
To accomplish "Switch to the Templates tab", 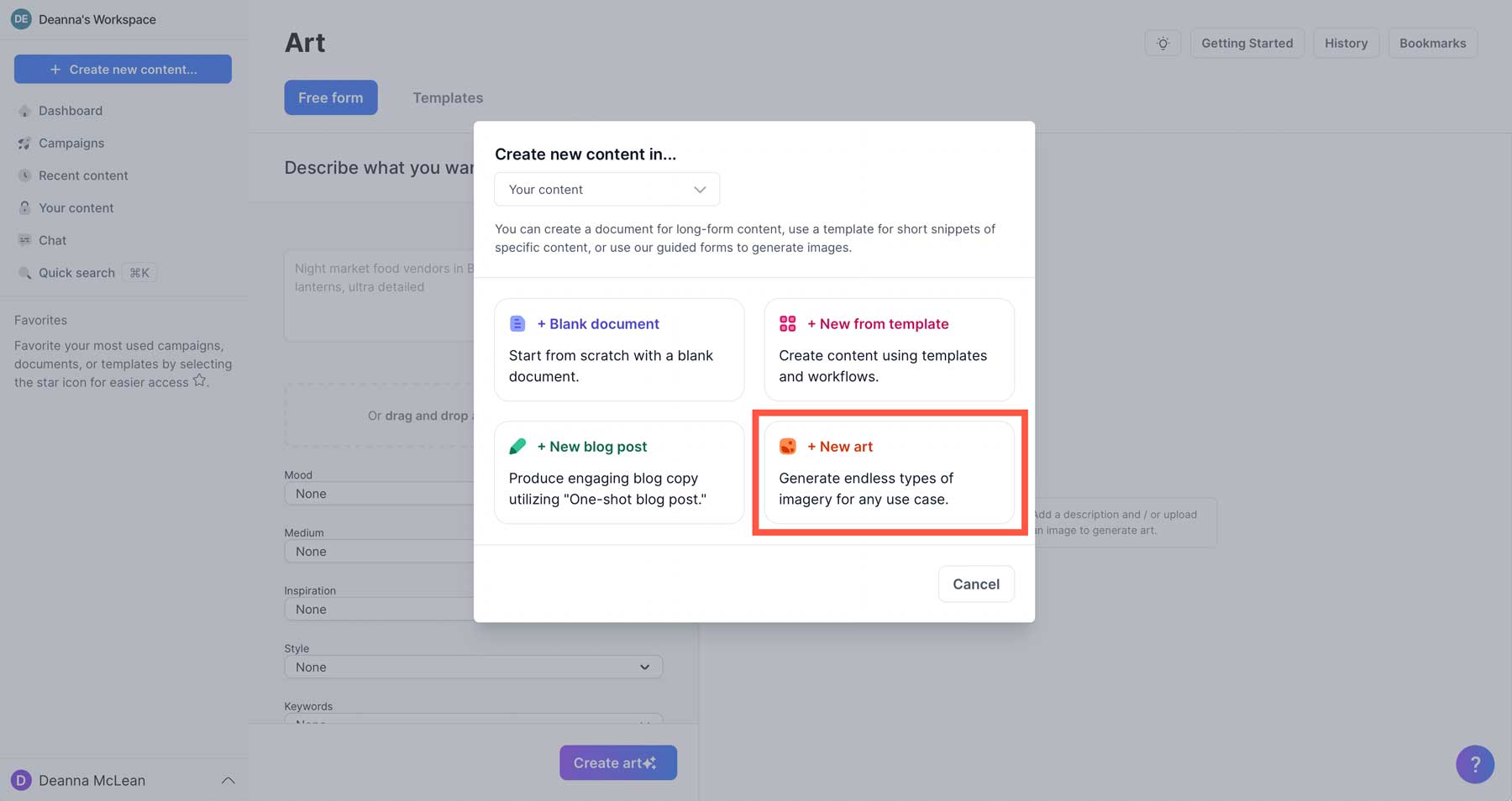I will click(448, 98).
